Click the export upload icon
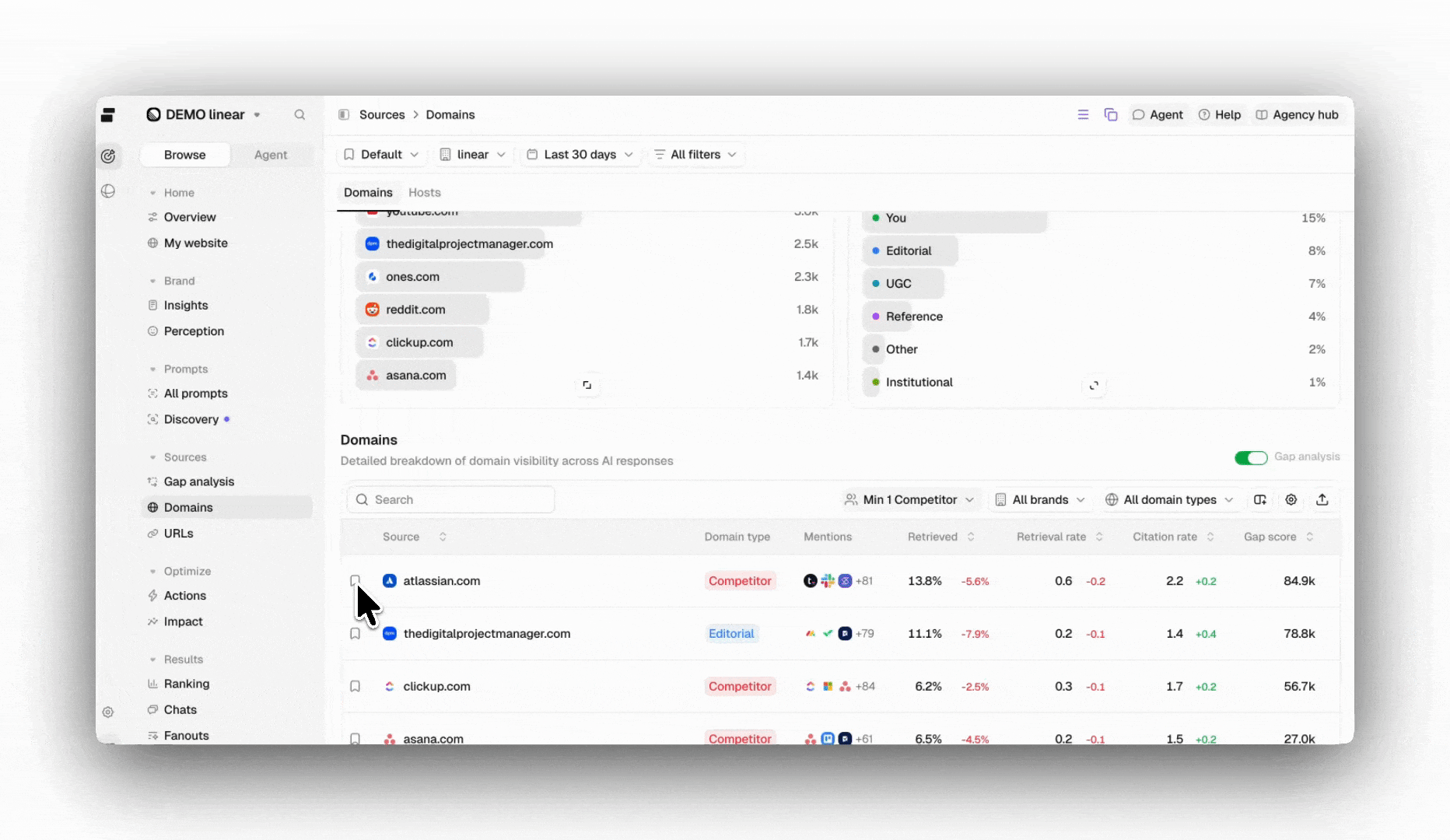The height and width of the screenshot is (840, 1450). coord(1322,499)
